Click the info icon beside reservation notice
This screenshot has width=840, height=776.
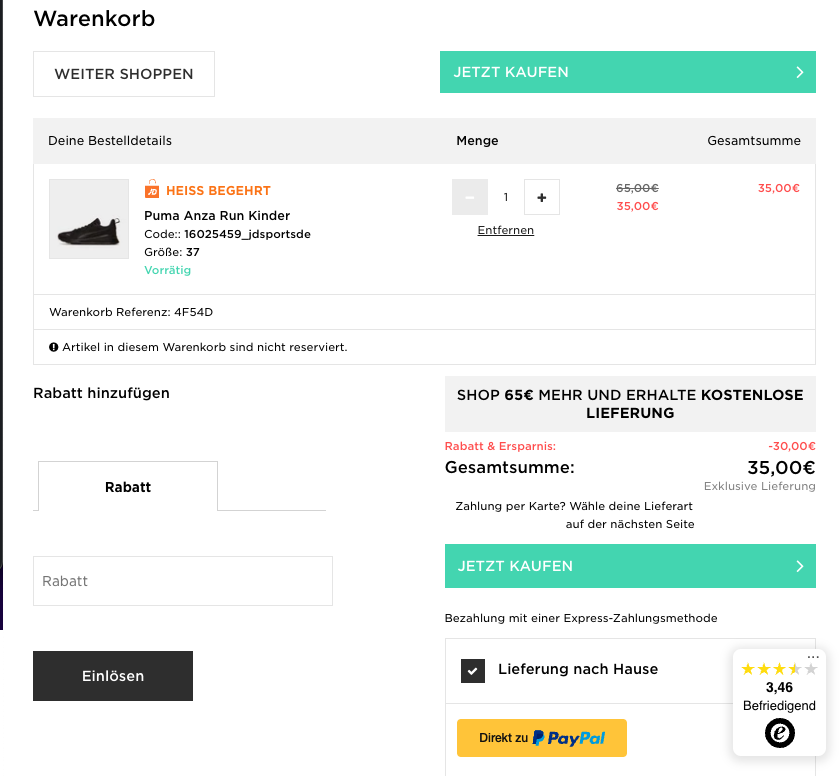[x=54, y=347]
